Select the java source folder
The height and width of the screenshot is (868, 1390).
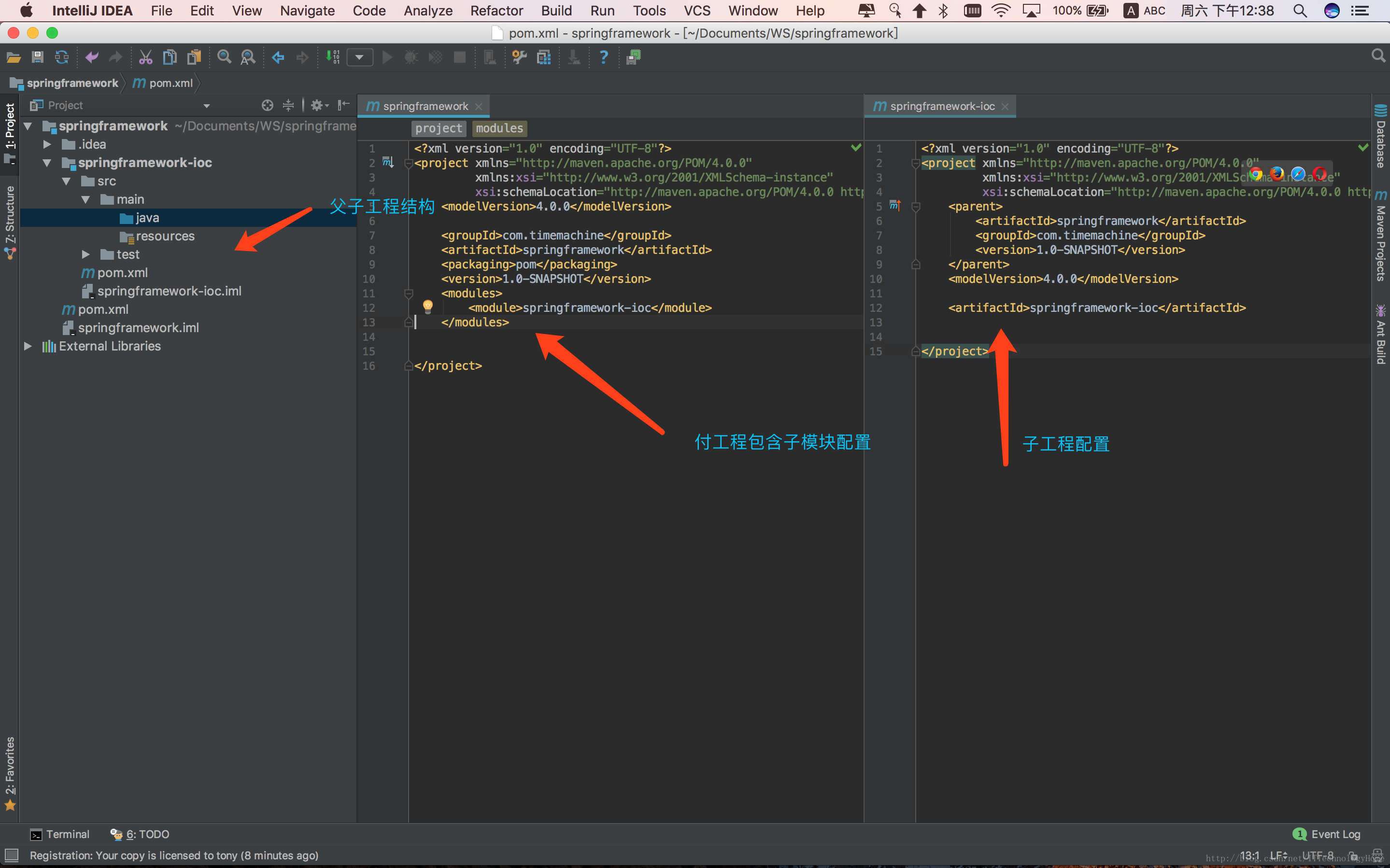pyautogui.click(x=140, y=218)
